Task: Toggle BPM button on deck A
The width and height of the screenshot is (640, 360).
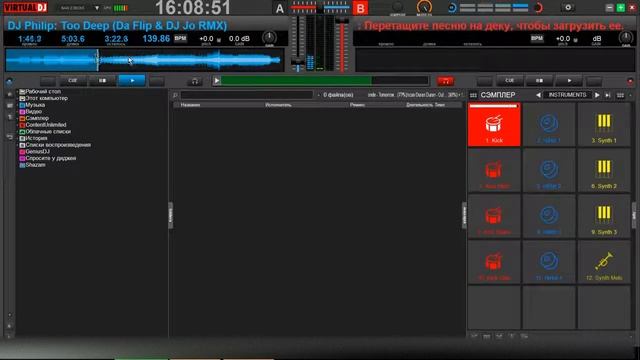Action: coord(180,38)
